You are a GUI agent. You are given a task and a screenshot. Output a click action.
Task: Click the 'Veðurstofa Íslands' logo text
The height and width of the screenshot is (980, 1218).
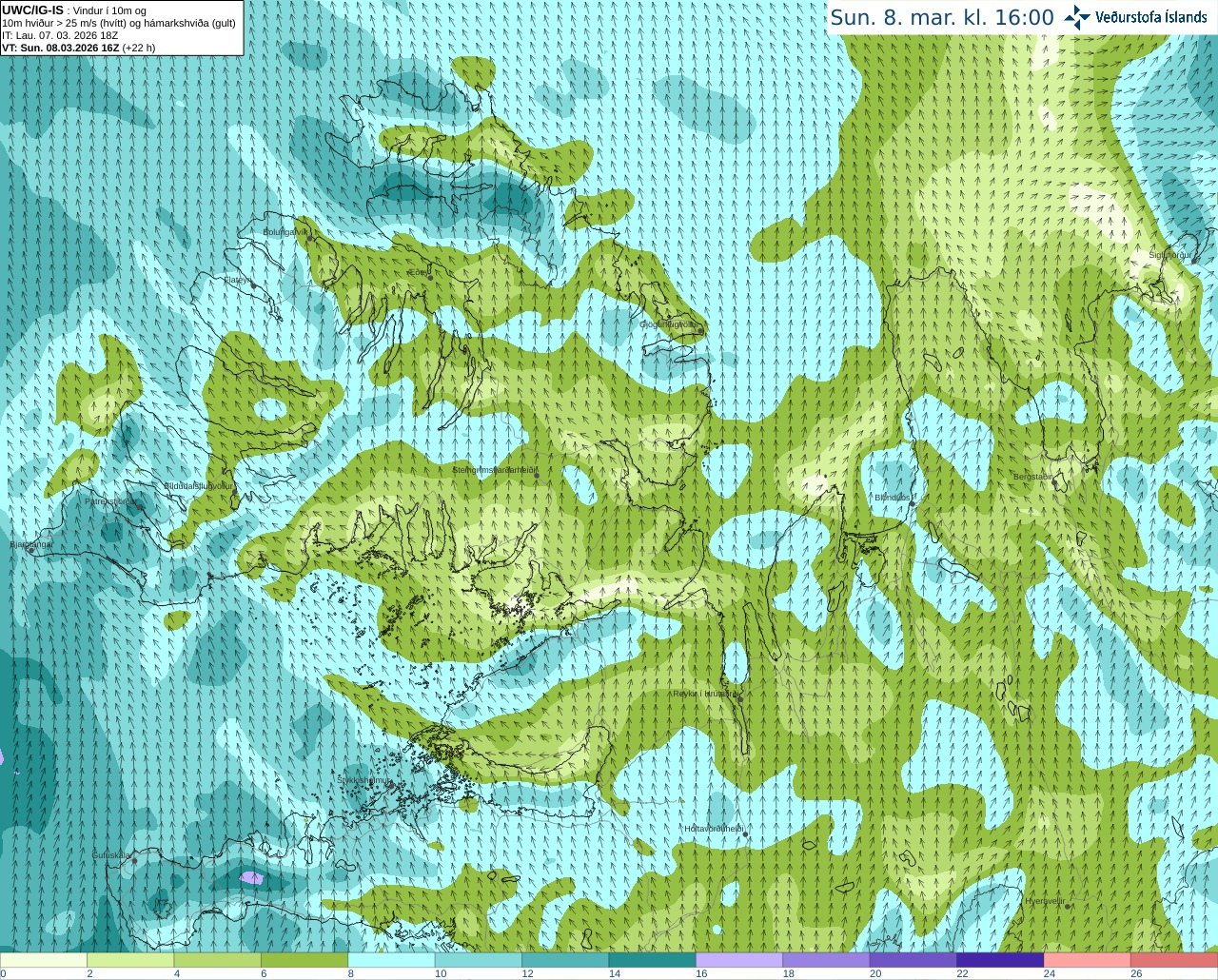[x=1150, y=17]
